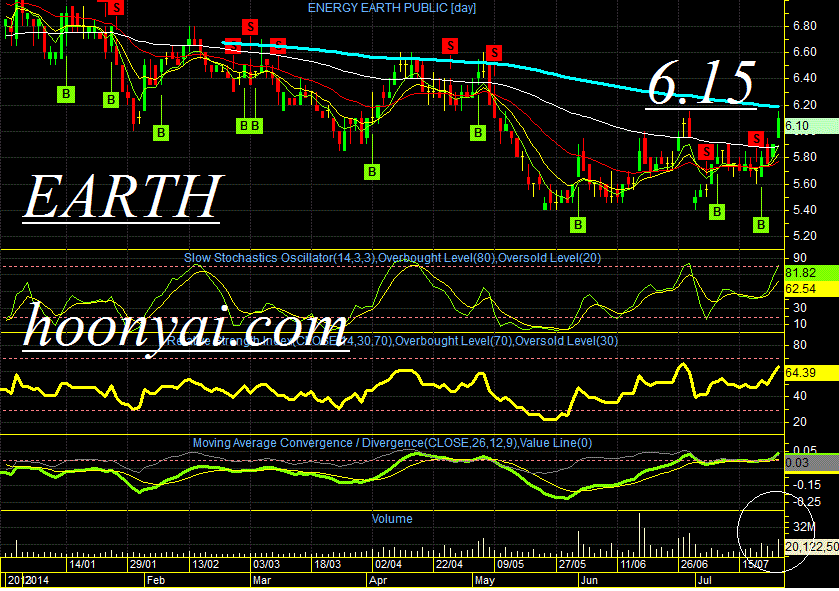Select the May month label
Image resolution: width=839 pixels, height=591 pixels.
[x=485, y=580]
